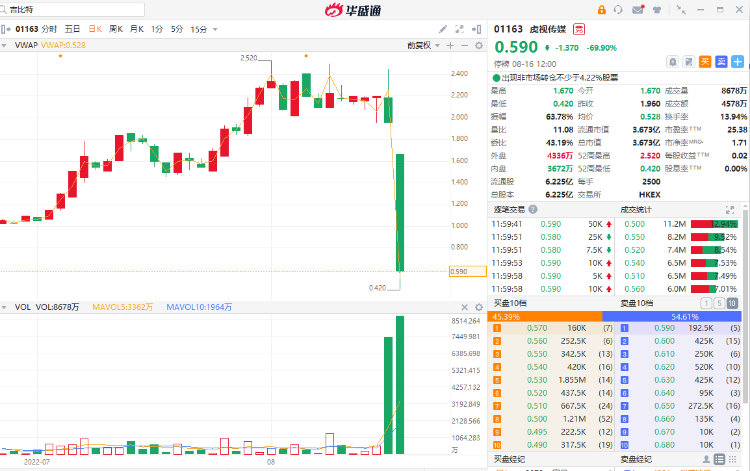Viewport: 750px width, 471px height.
Task: Activate the pencil drawing tool icon
Action: (x=443, y=29)
